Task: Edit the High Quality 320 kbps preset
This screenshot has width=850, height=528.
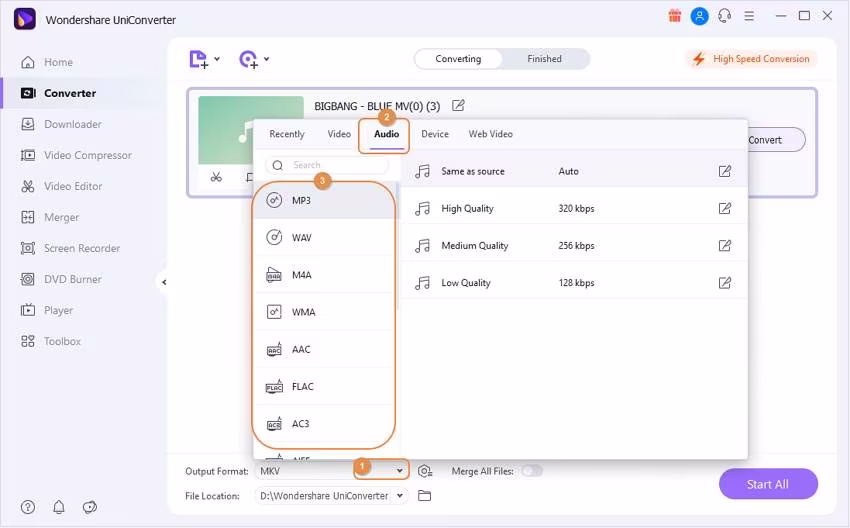Action: [x=725, y=208]
